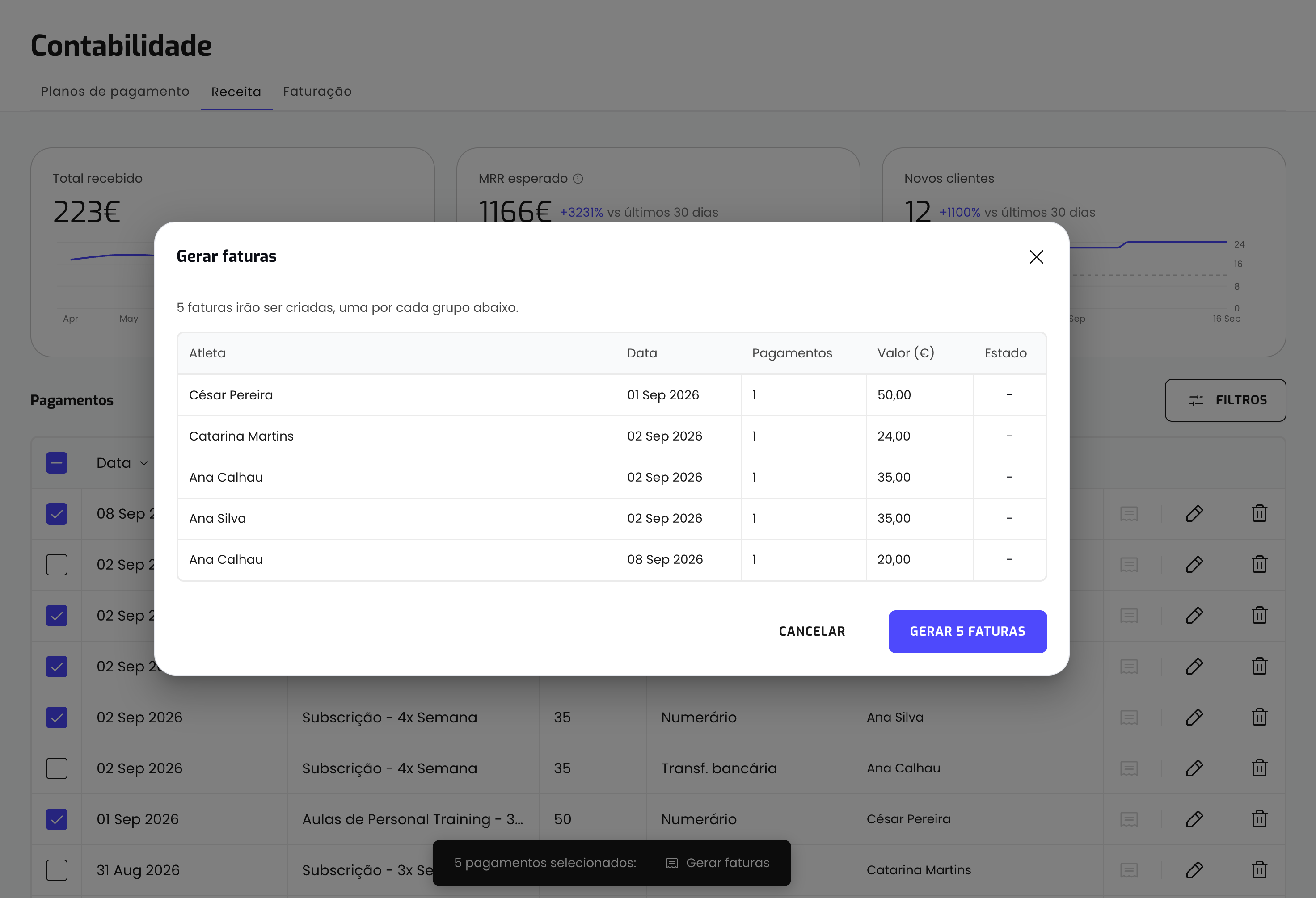Confirm with GERAR 5 FATURAS button

pyautogui.click(x=967, y=631)
